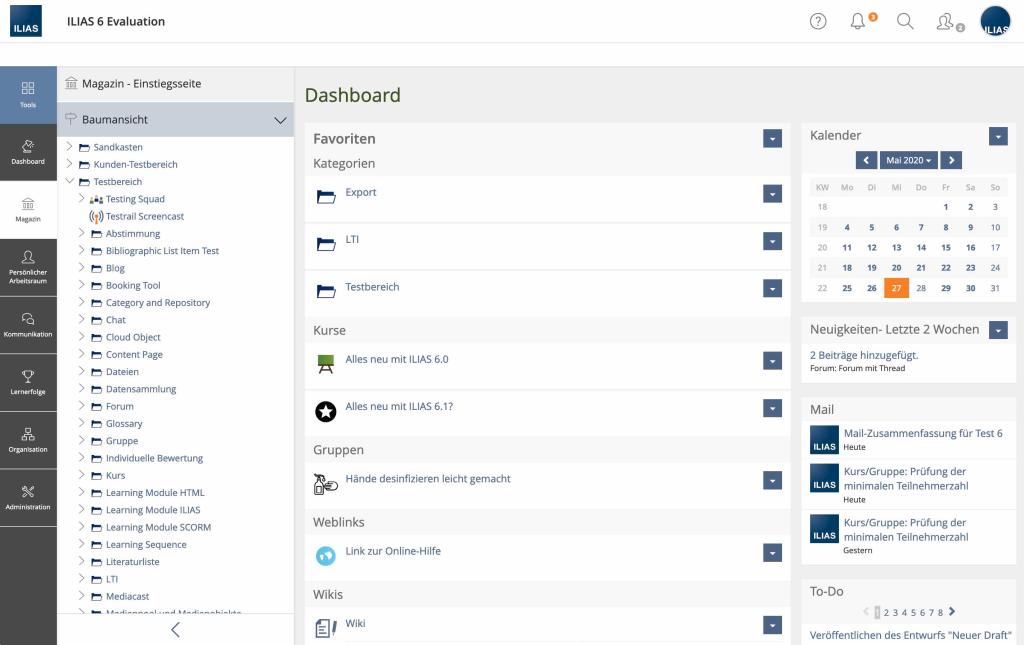Open Tools in the left sidebar
The width and height of the screenshot is (1024, 645).
coord(28,94)
